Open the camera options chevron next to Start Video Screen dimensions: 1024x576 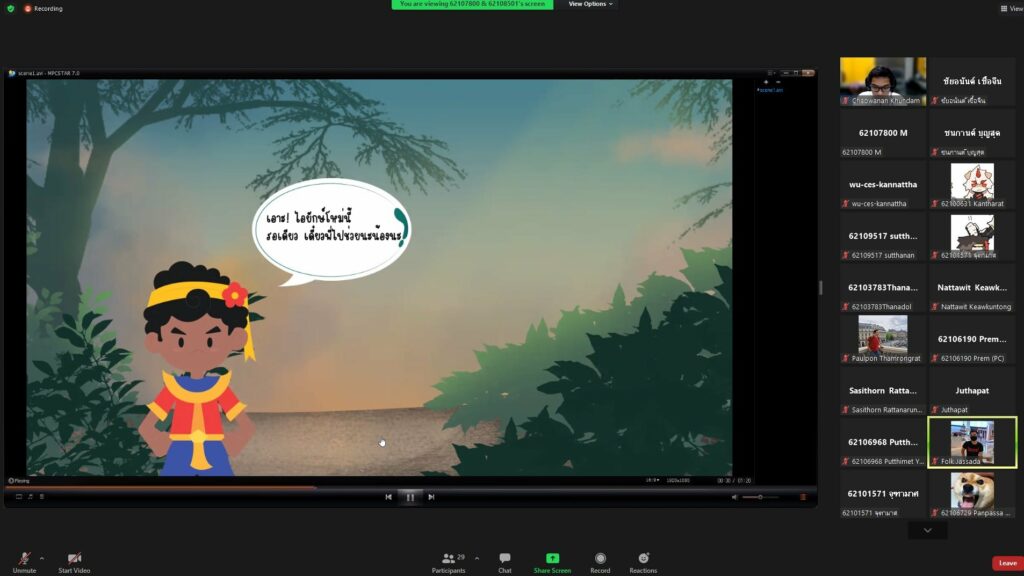pyautogui.click(x=92, y=555)
